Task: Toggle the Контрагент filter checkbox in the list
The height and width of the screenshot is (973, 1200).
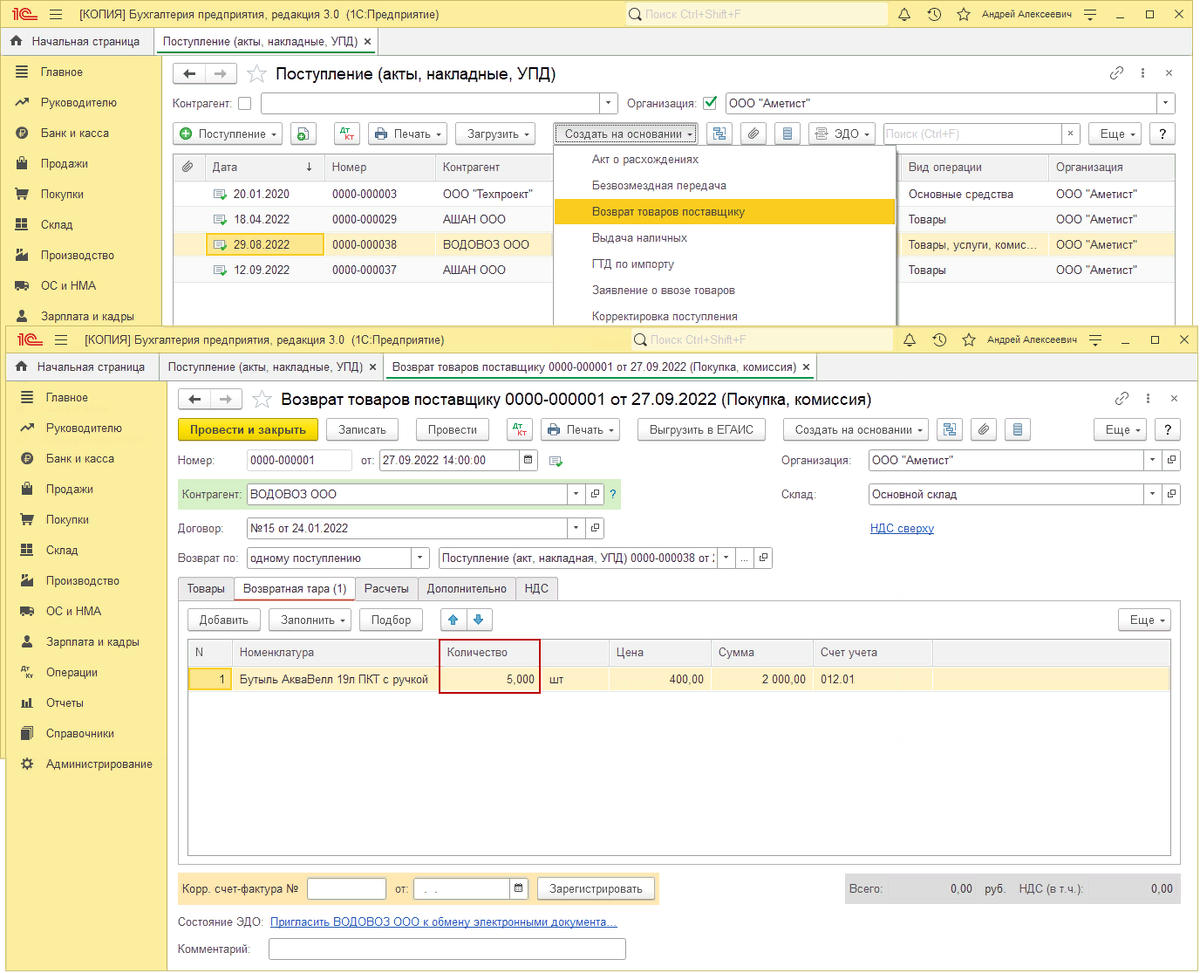Action: point(245,103)
